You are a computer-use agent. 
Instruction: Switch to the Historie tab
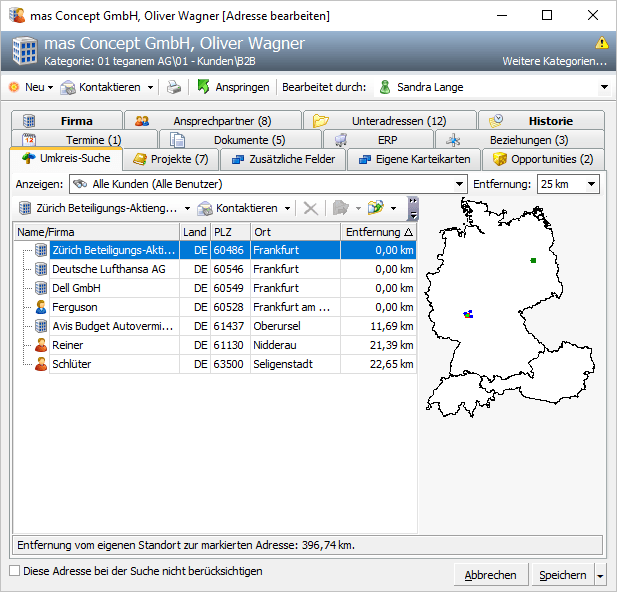(541, 121)
